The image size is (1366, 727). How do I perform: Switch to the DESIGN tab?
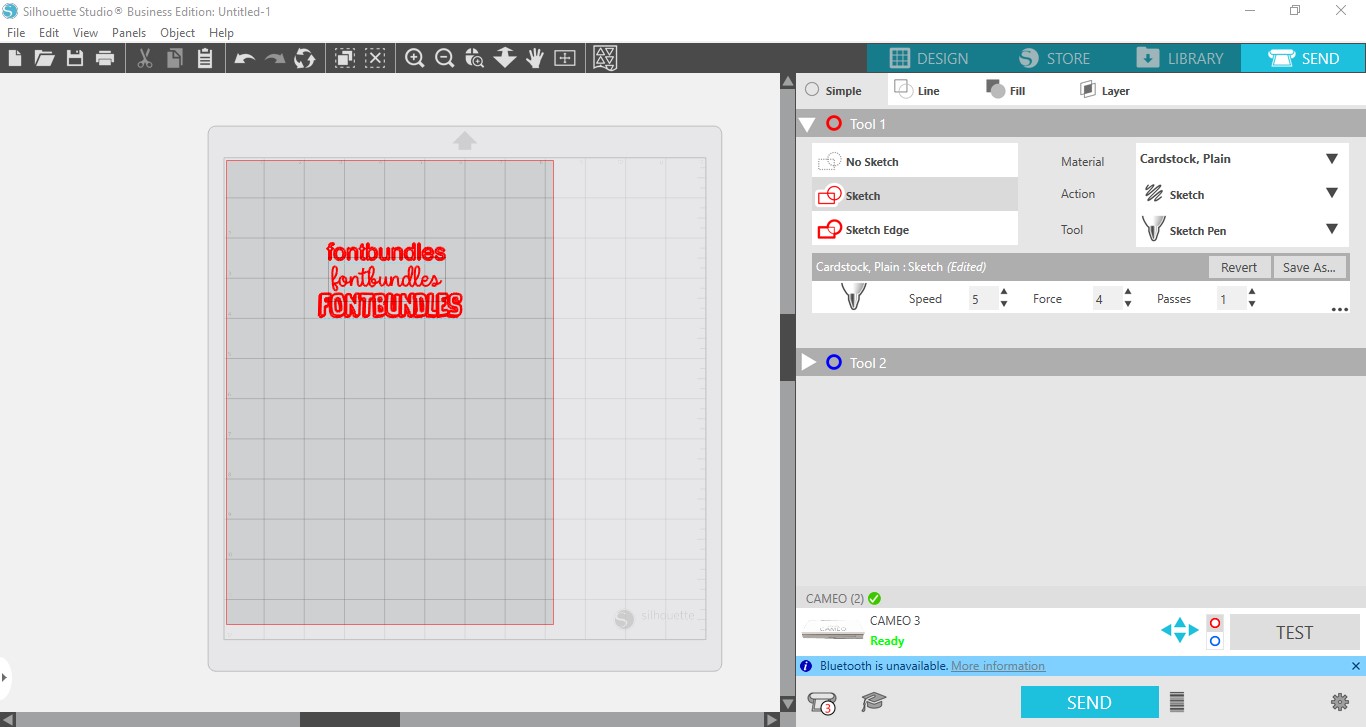click(x=929, y=58)
